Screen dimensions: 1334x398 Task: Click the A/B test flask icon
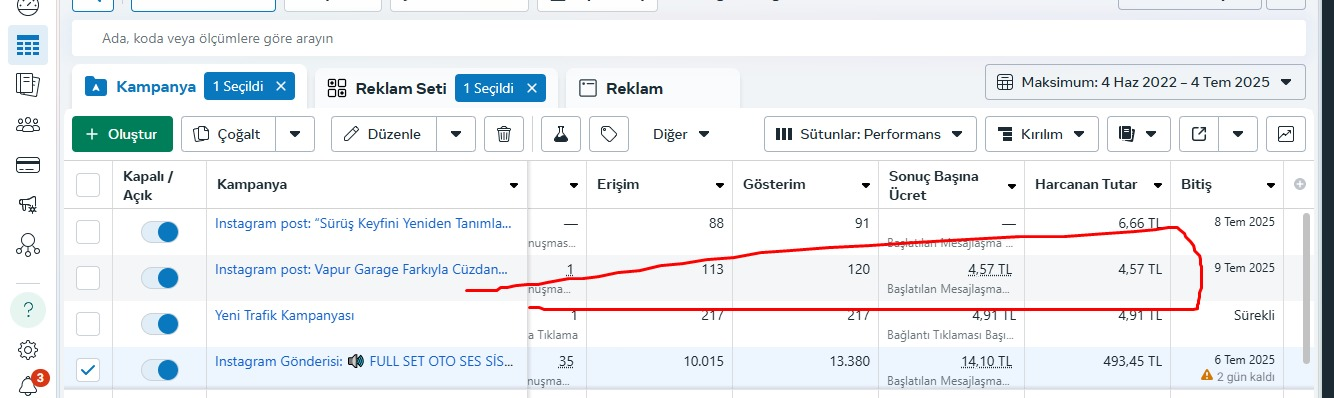[x=561, y=134]
